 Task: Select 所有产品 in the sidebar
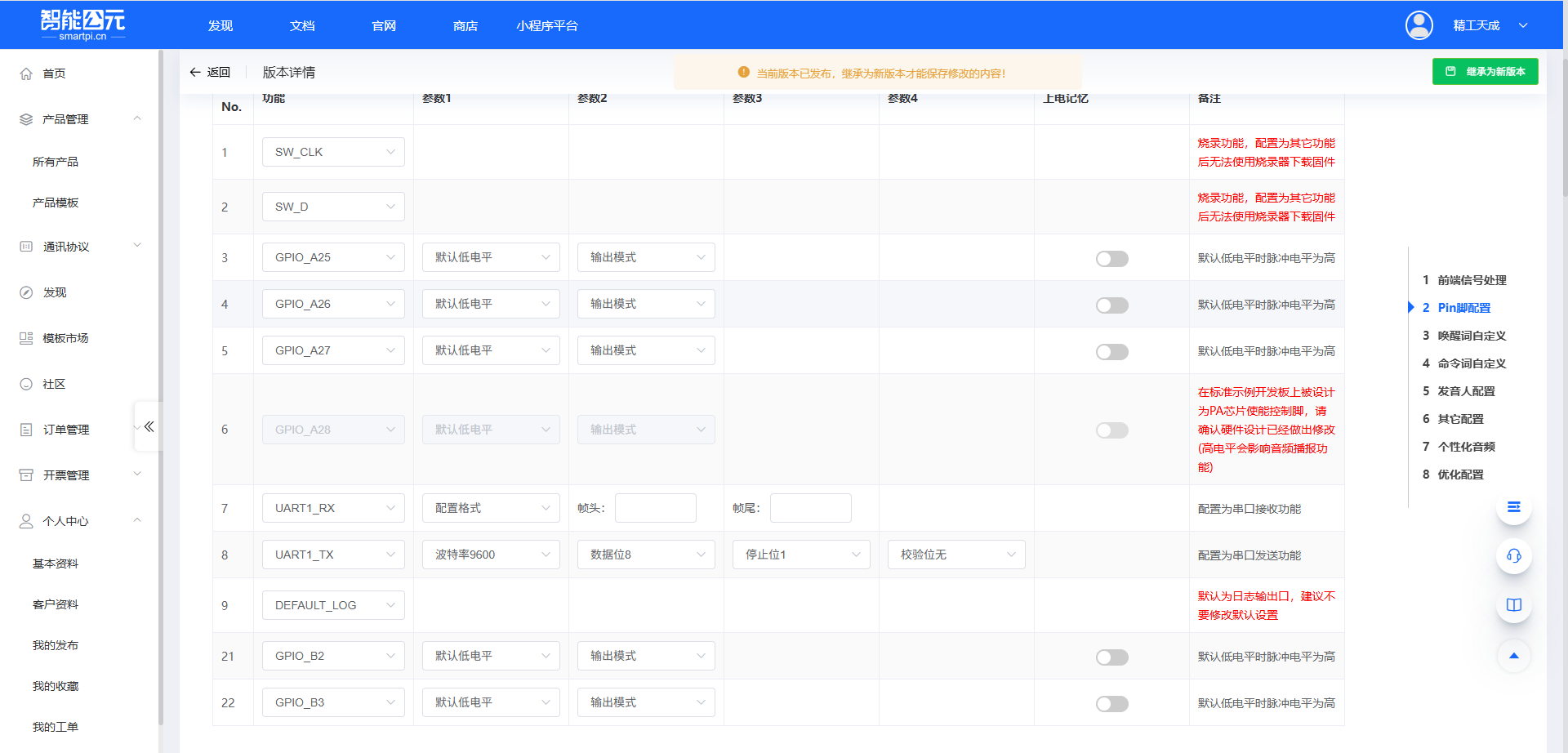click(56, 162)
